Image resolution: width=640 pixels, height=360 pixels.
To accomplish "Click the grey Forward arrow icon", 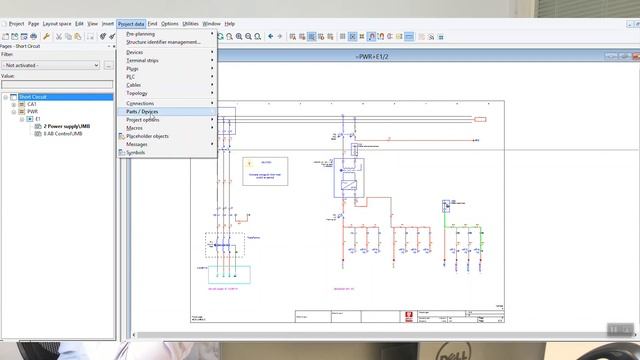I will pyautogui.click(x=280, y=37).
